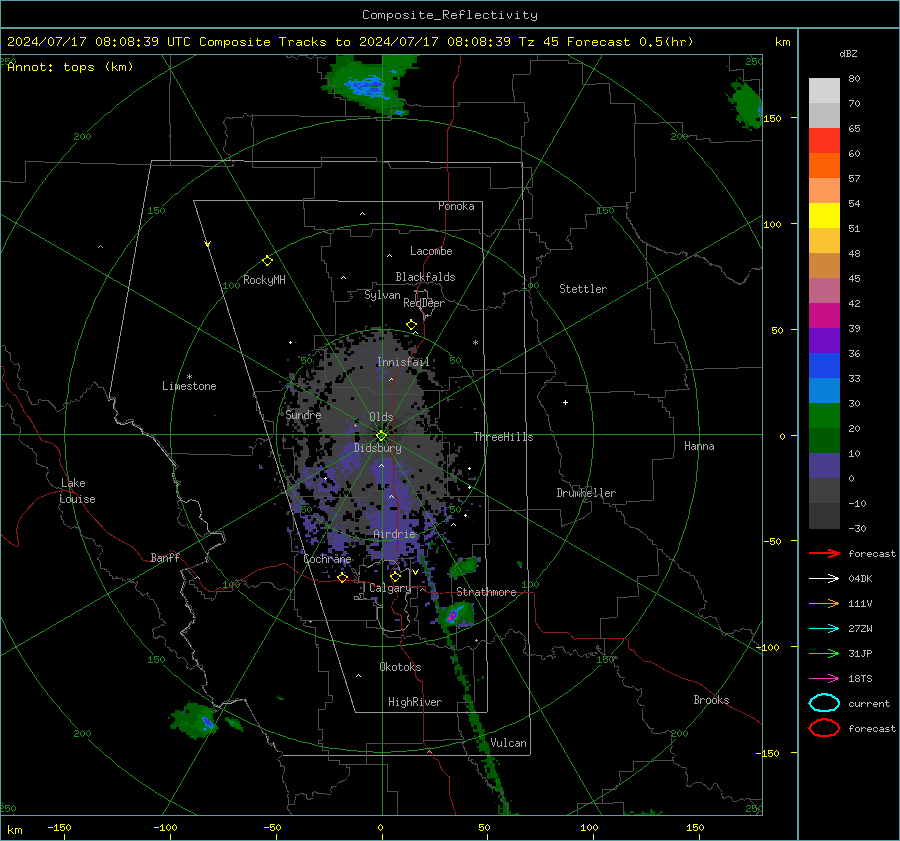Click the purple swatch in dBZ scale
Screen dimensions: 900x841
[824, 340]
